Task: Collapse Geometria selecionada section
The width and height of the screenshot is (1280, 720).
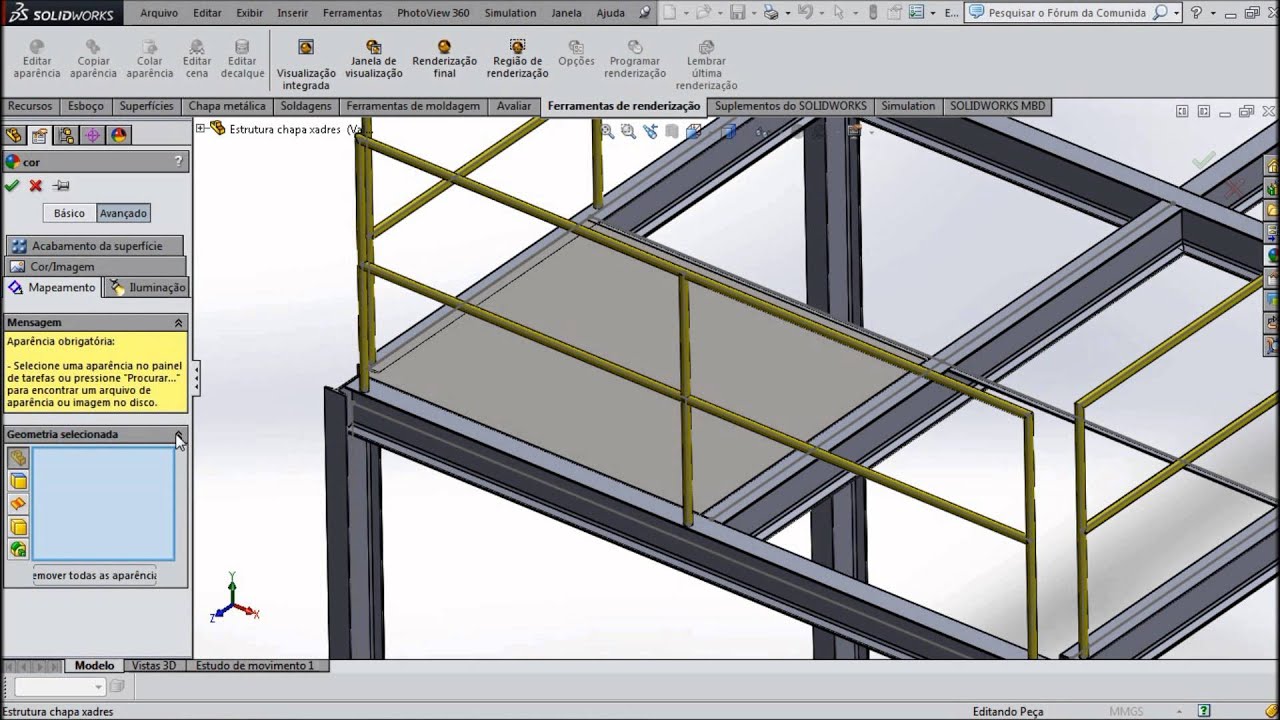Action: coord(179,434)
